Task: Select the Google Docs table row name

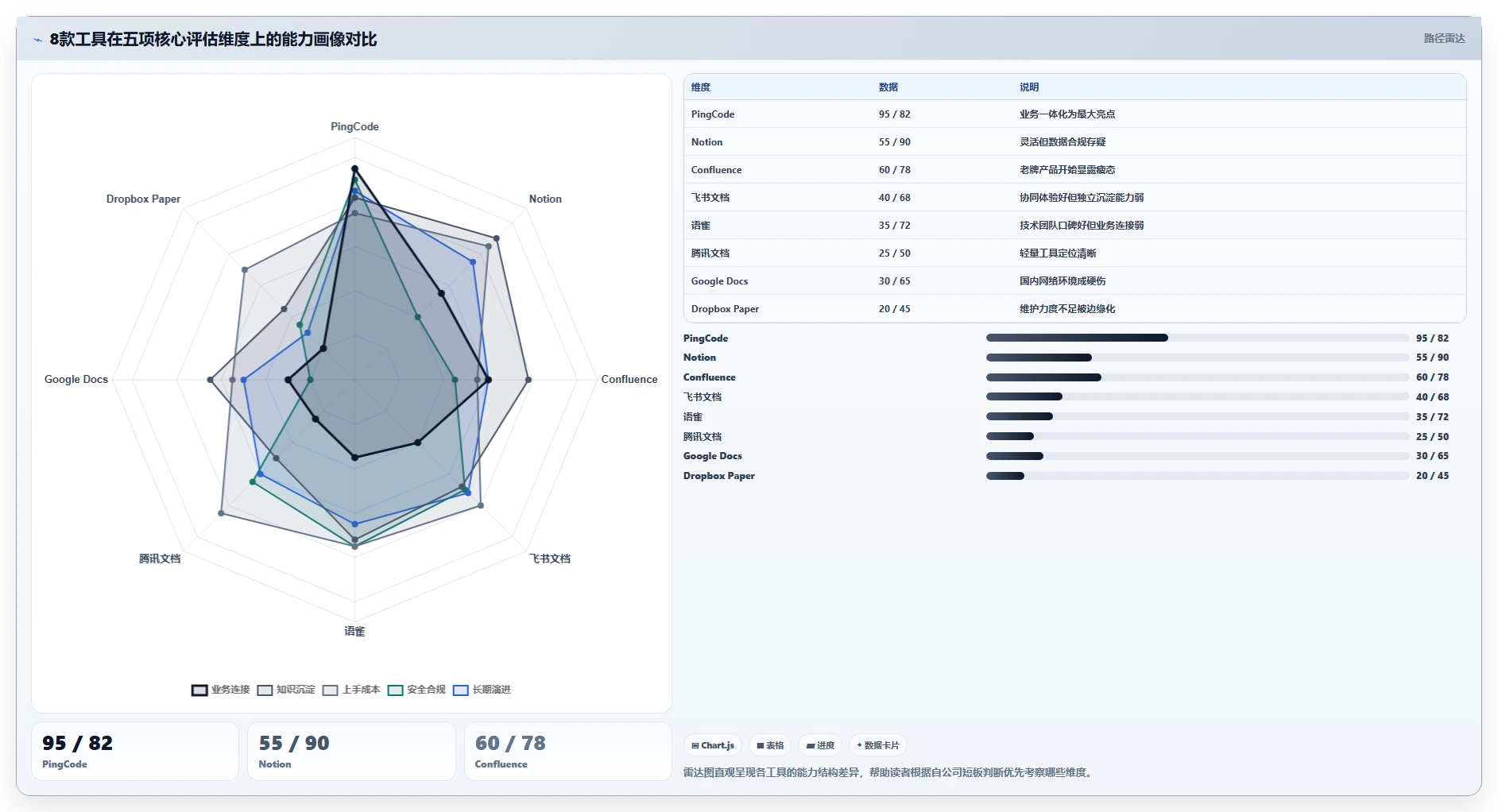Action: 719,281
